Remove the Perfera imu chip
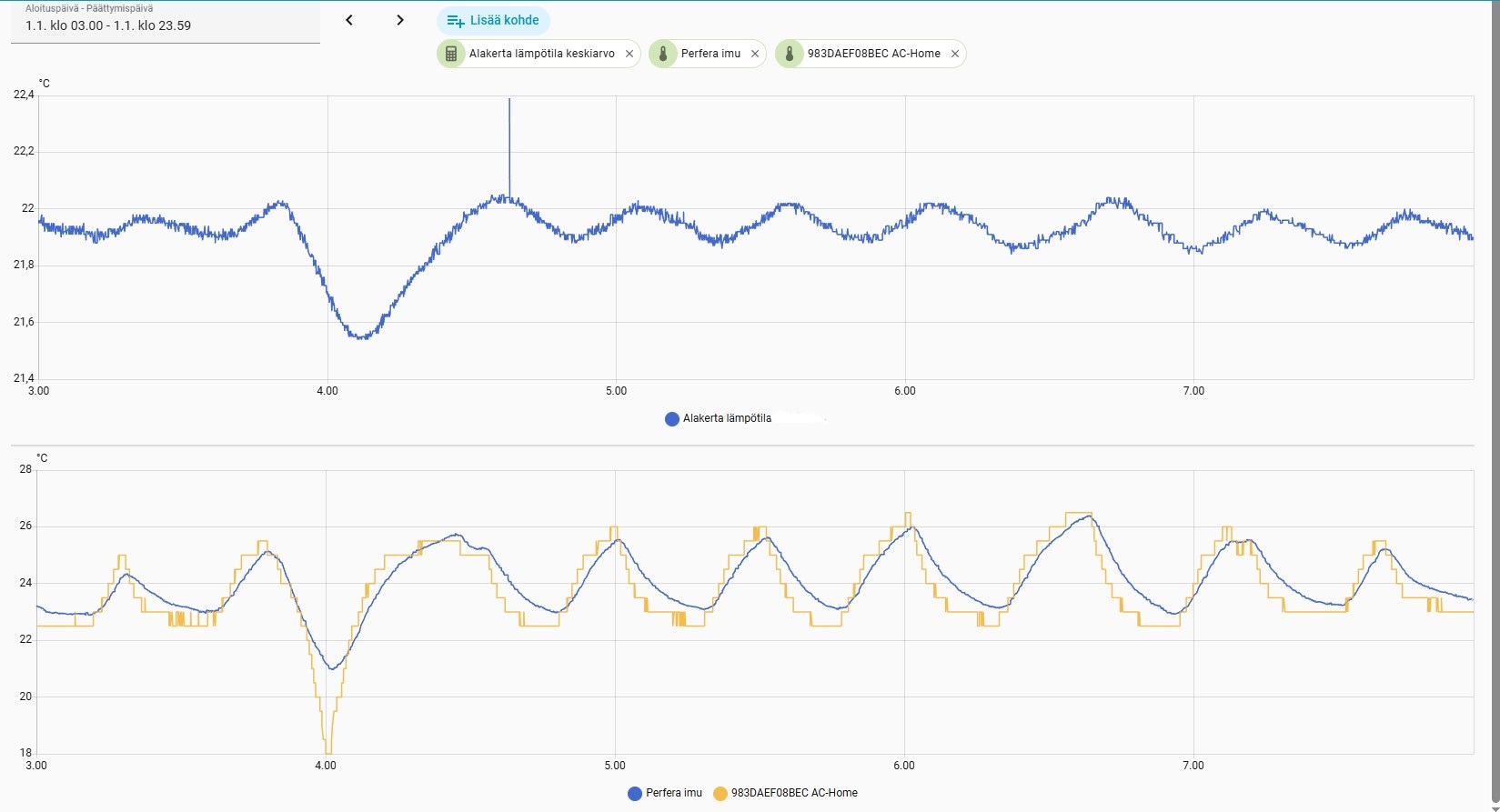The image size is (1500, 812). (755, 54)
